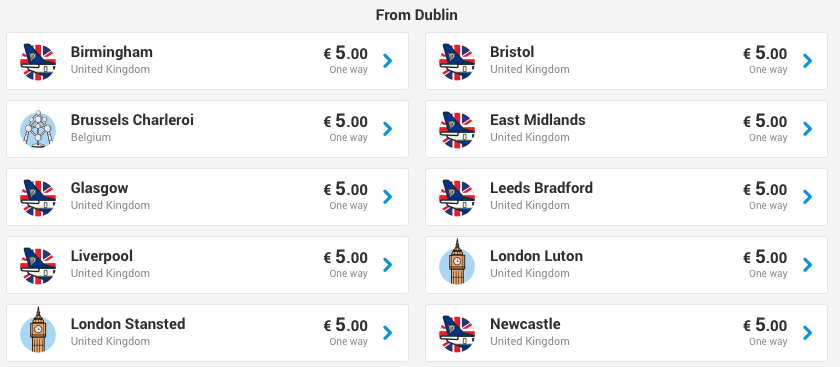Click the Birmingham Union Jack plane icon
This screenshot has height=367, width=840.
tap(38, 61)
